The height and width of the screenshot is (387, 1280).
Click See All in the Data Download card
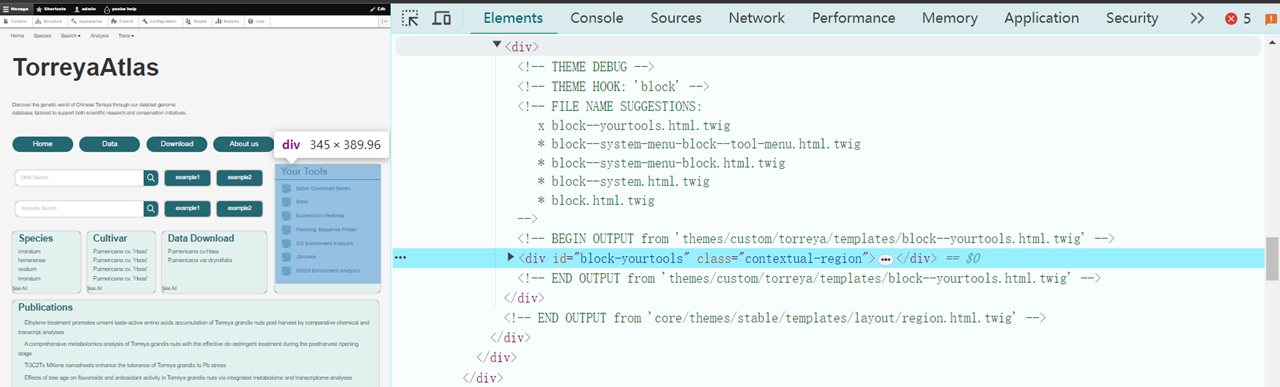point(170,288)
